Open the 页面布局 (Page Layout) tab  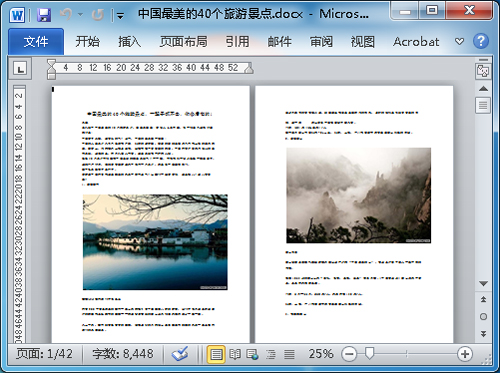point(183,42)
